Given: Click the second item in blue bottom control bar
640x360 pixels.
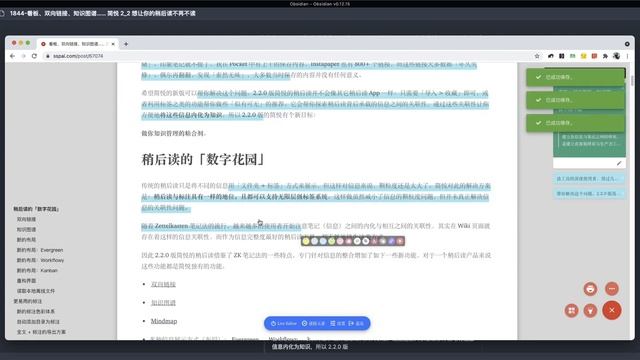Looking at the screenshot, I should coord(313,323).
